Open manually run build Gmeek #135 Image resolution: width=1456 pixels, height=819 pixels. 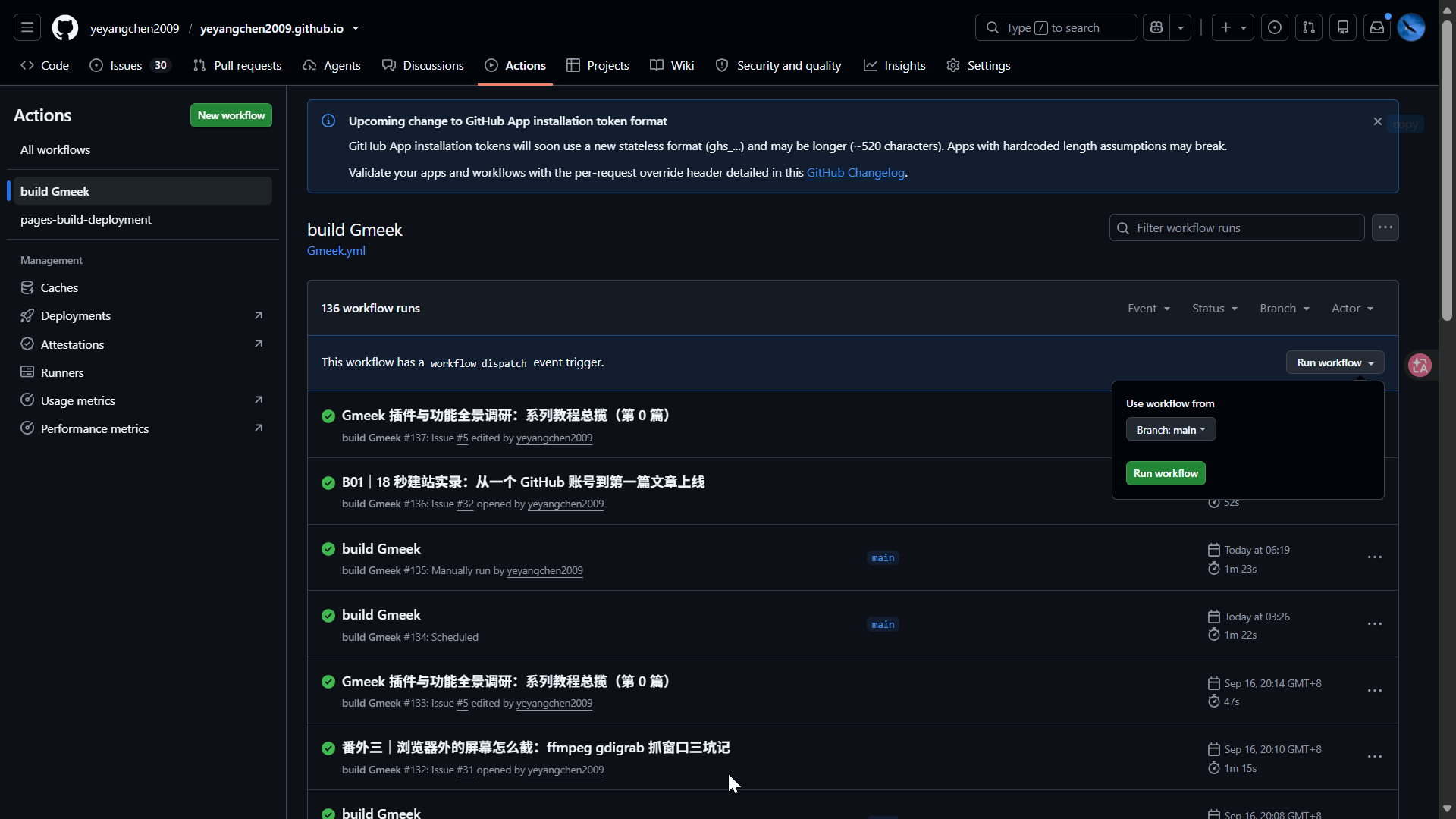pos(381,549)
